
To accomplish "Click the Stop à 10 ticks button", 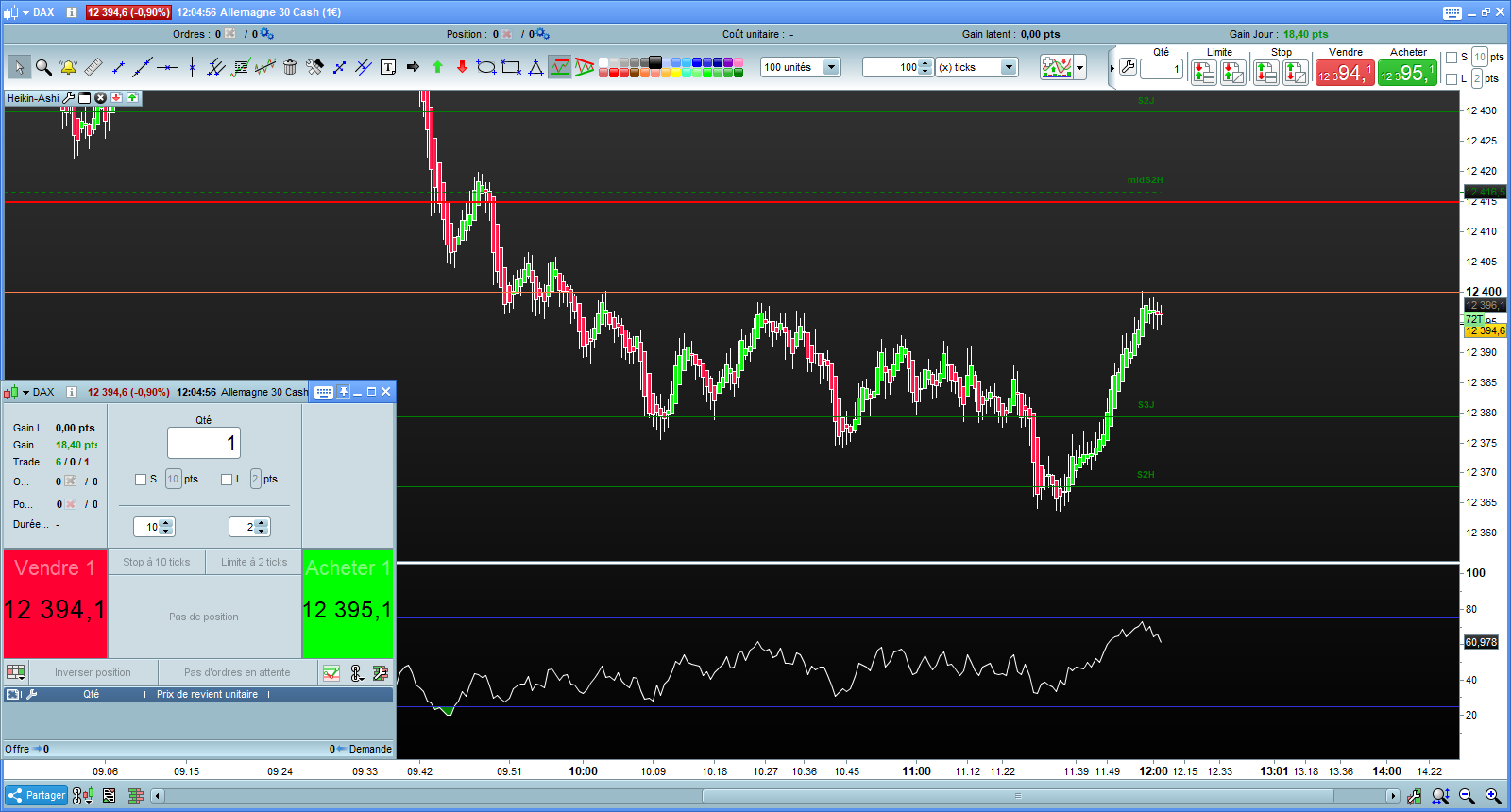I will (157, 562).
